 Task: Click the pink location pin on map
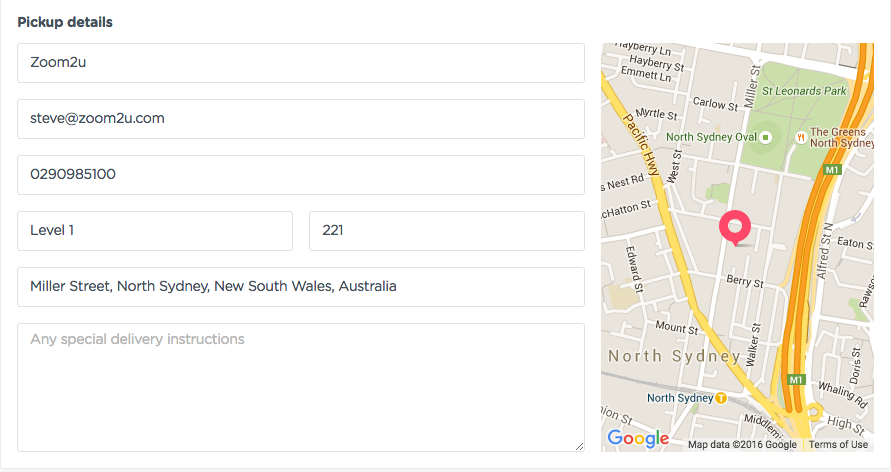coord(735,227)
